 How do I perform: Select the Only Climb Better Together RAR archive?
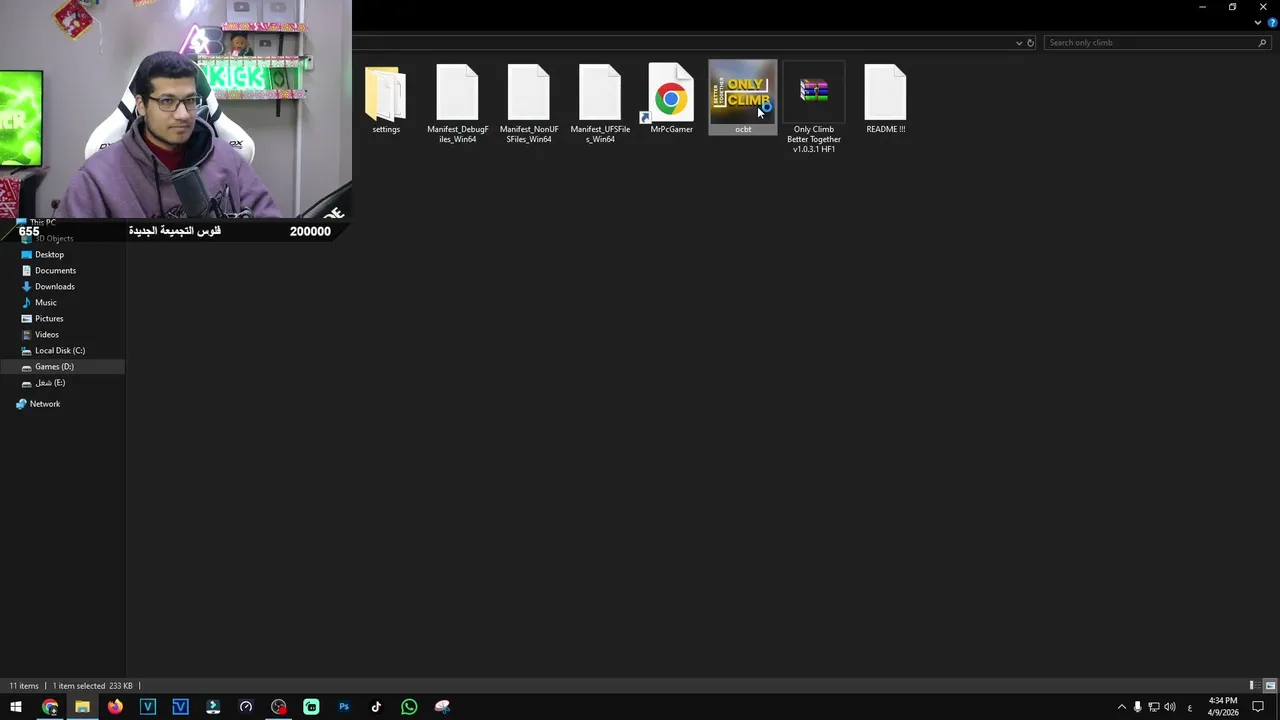(814, 109)
